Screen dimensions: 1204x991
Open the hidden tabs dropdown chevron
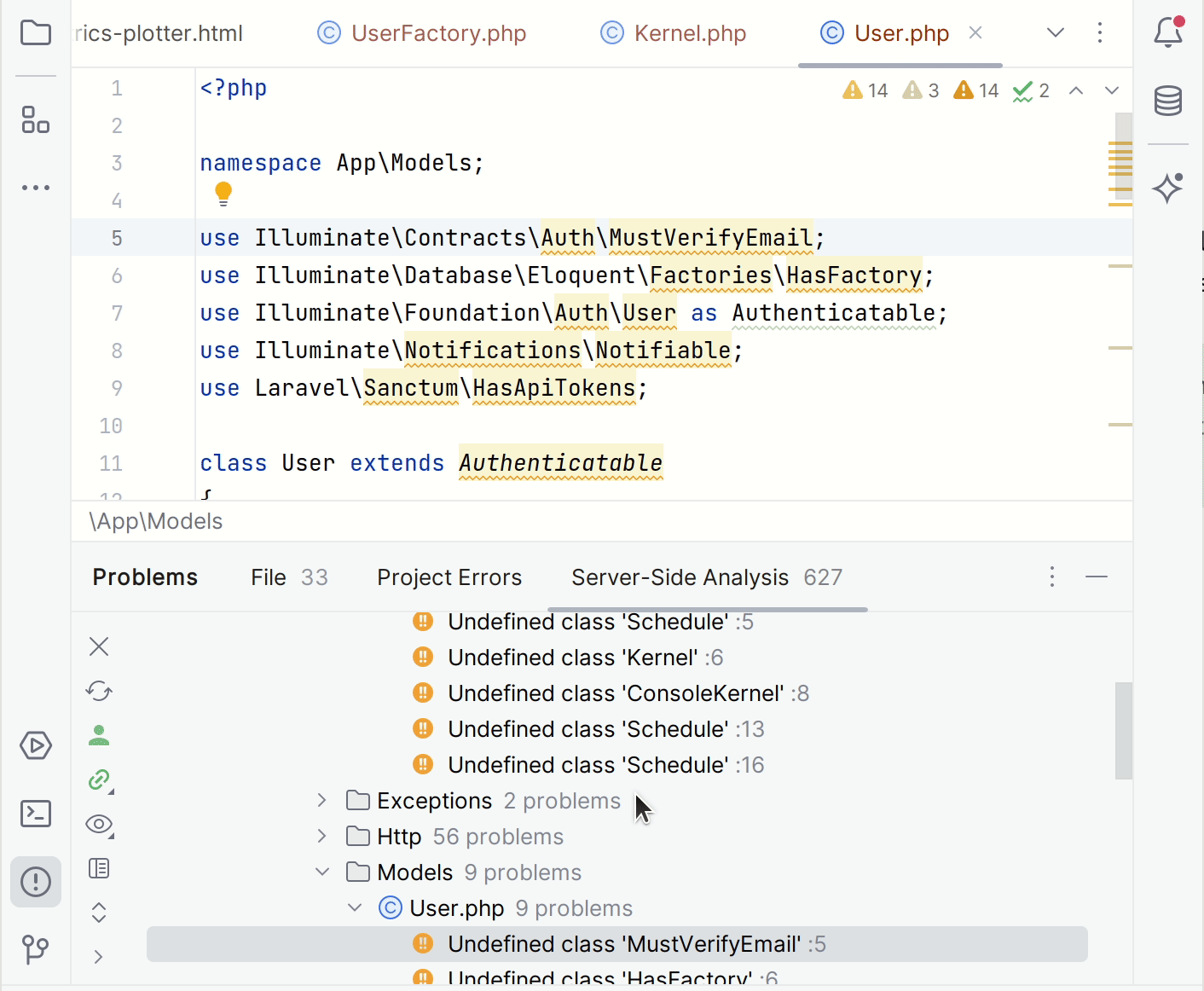coord(1055,32)
